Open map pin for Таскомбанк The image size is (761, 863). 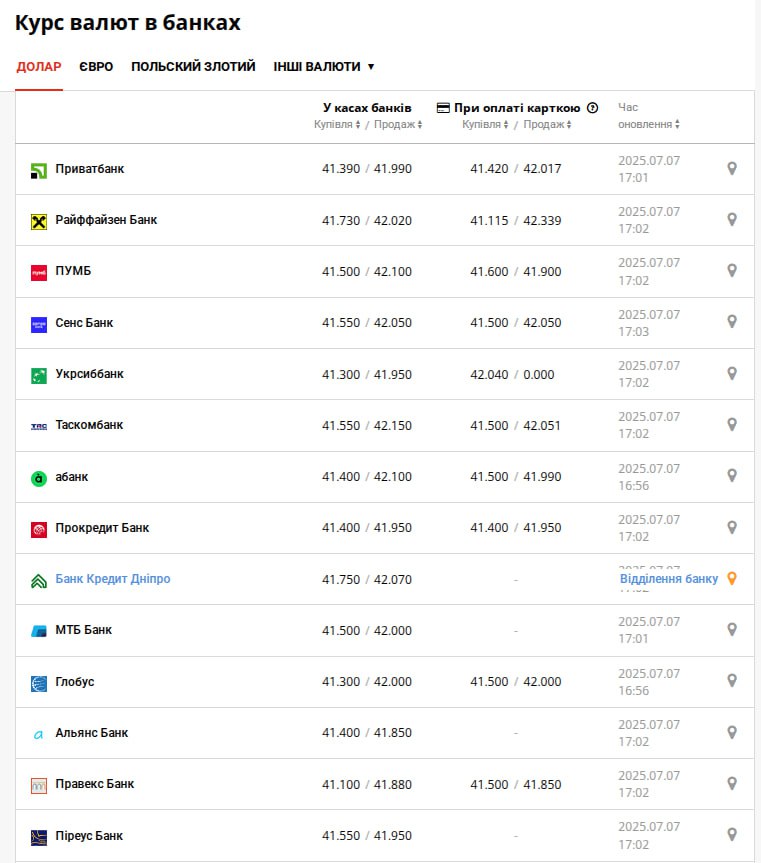point(732,424)
